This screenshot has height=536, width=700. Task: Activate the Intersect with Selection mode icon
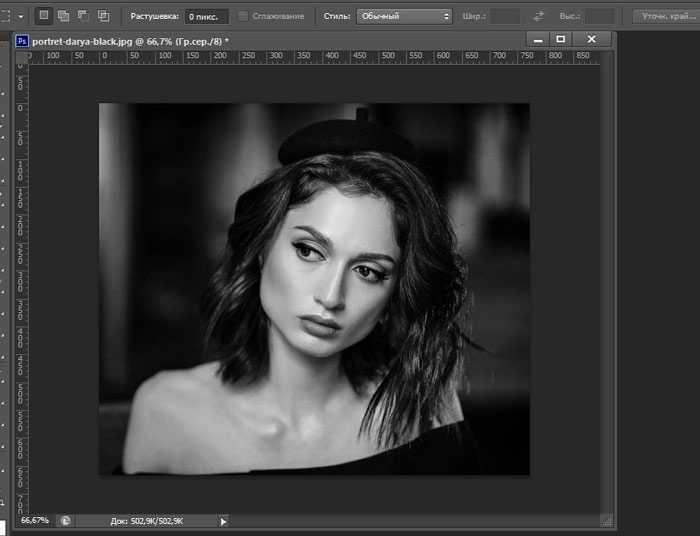point(104,16)
